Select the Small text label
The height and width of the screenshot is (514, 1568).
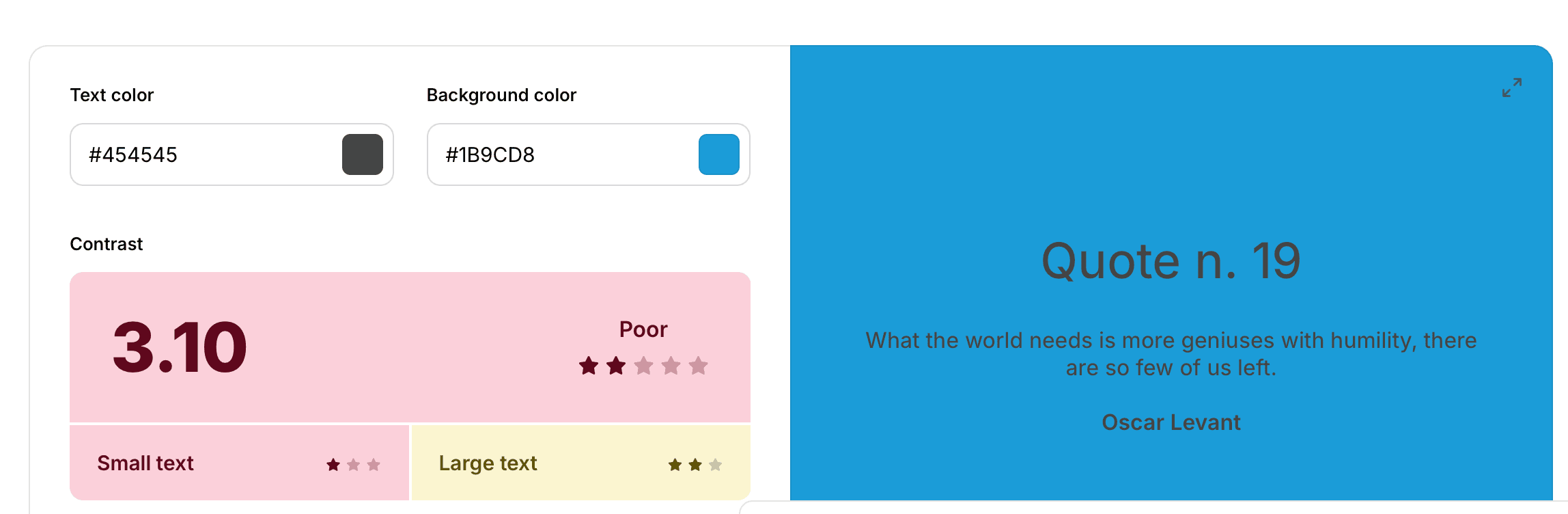pos(145,463)
